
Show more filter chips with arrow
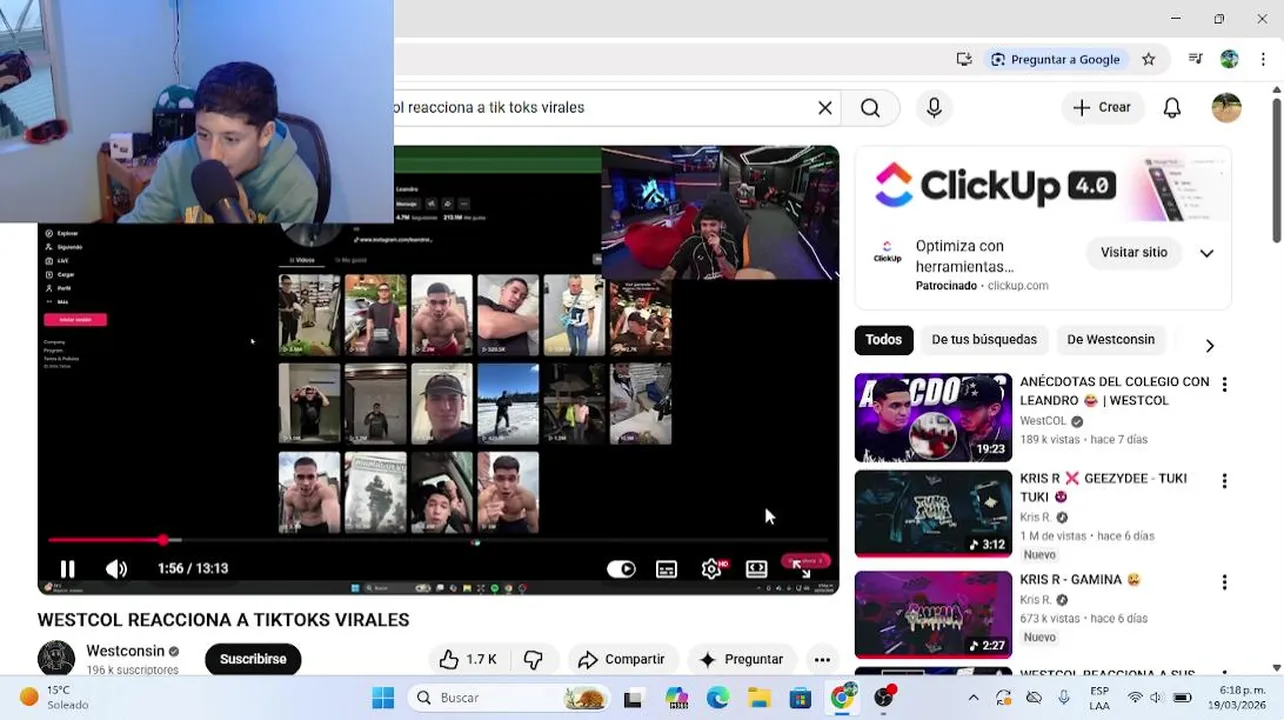(1210, 345)
